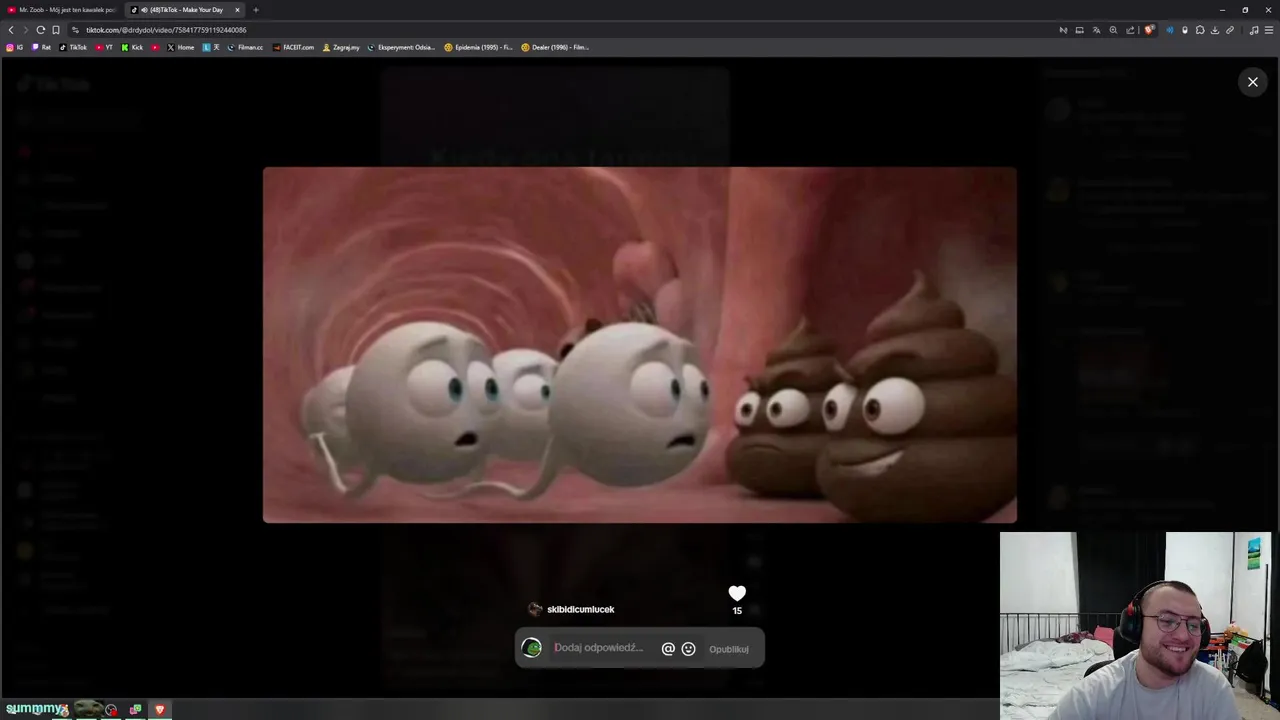The height and width of the screenshot is (720, 1280).
Task: Click skibidicumlucek's avatar
Action: [x=535, y=609]
